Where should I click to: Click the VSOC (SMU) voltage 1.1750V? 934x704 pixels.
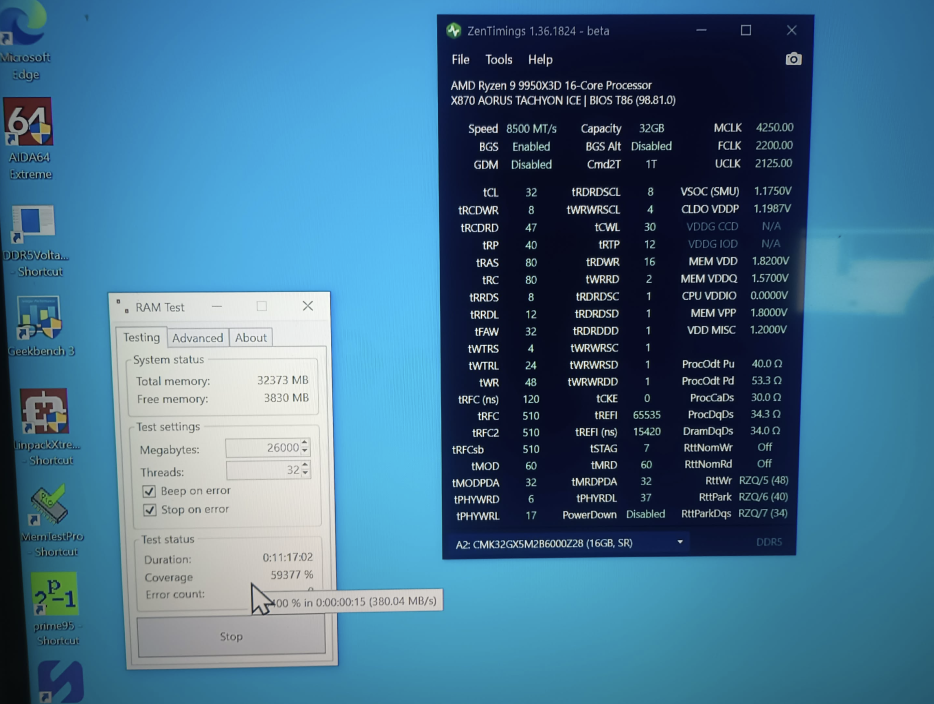click(x=773, y=191)
